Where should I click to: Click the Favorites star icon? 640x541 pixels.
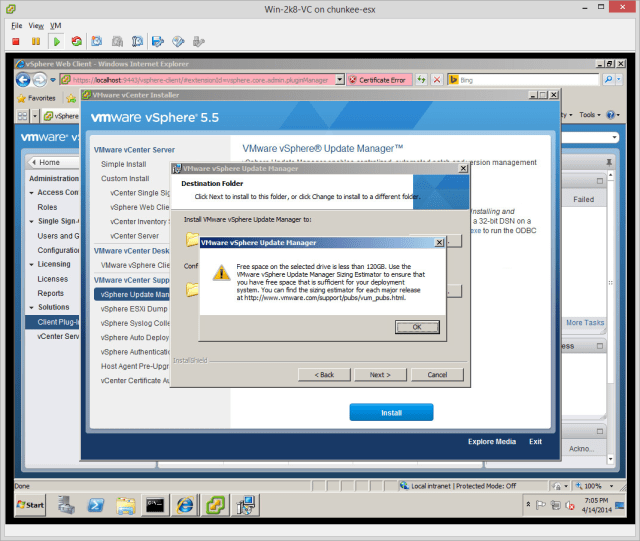tap(21, 98)
